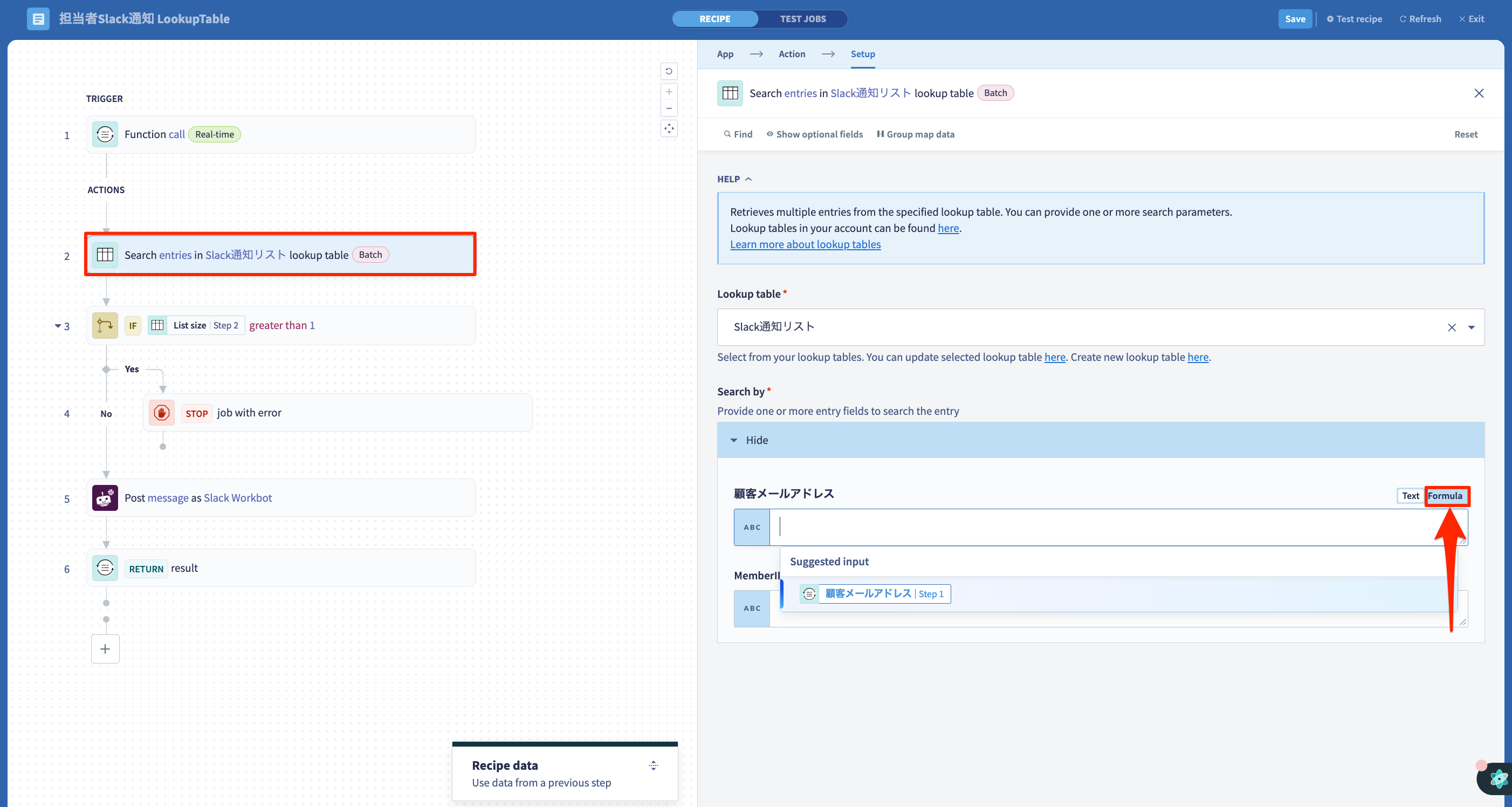The width and height of the screenshot is (1512, 807).
Task: Save the recipe
Action: 1294,19
